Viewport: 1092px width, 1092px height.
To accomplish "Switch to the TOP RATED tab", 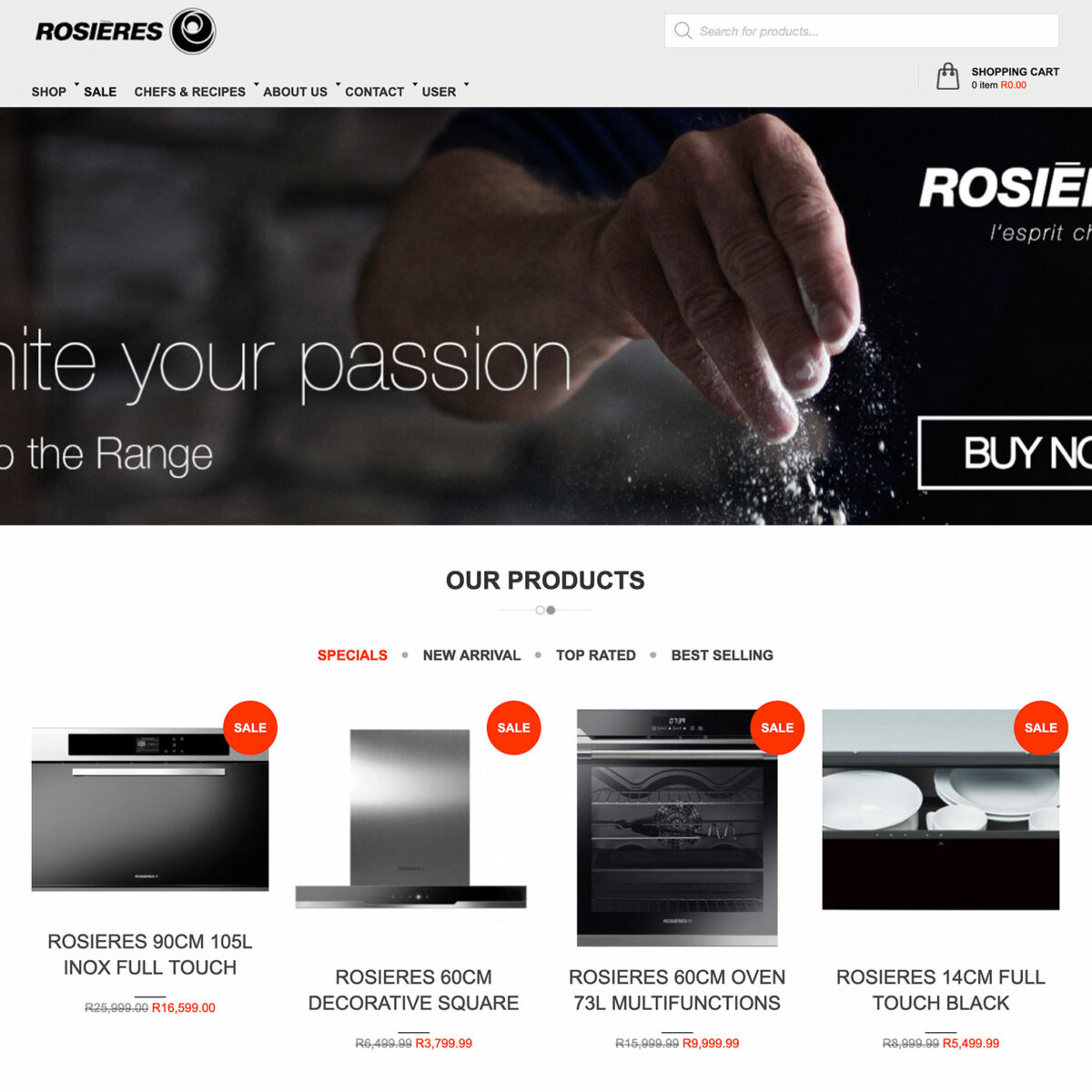I will [x=596, y=655].
